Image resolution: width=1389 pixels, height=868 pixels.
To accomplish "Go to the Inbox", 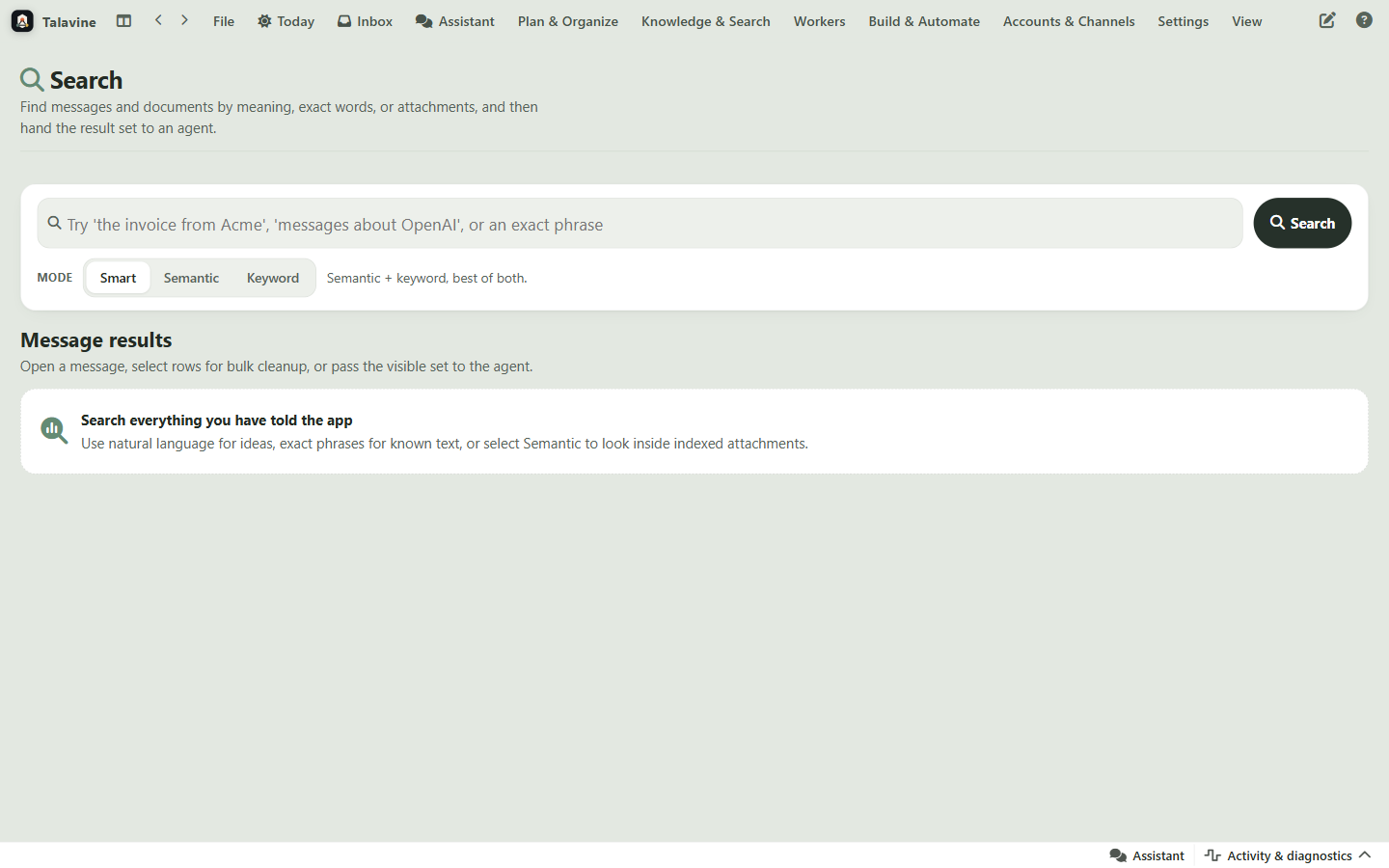I will click(365, 21).
